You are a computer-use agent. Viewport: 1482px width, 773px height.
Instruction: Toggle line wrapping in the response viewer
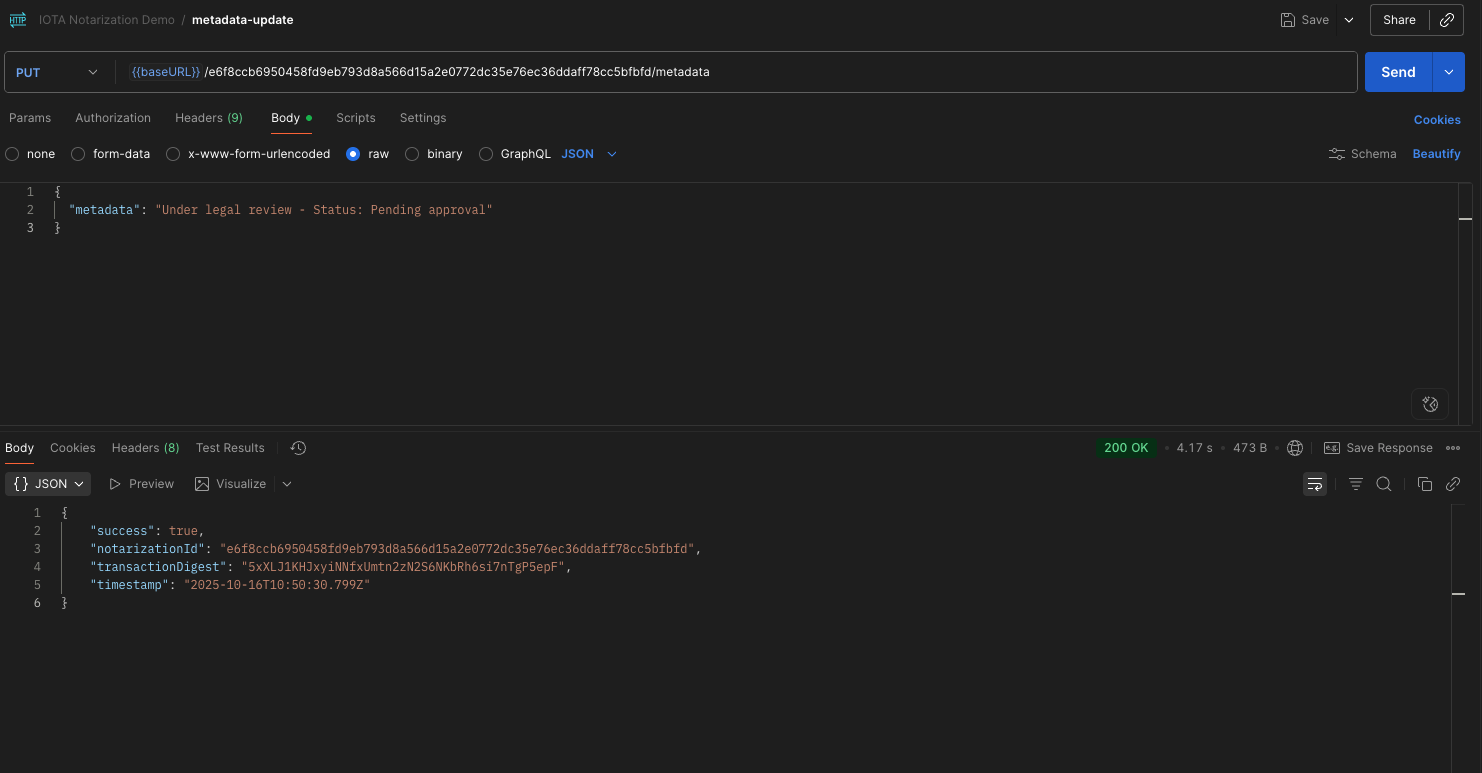point(1314,484)
